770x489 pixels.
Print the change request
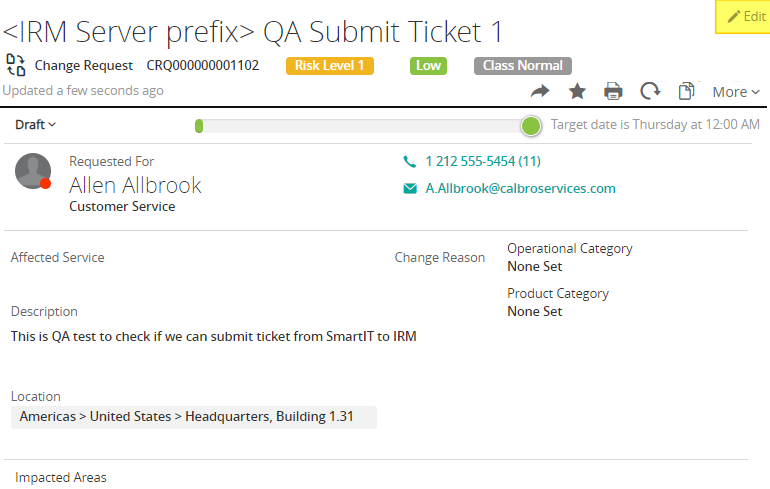click(613, 91)
